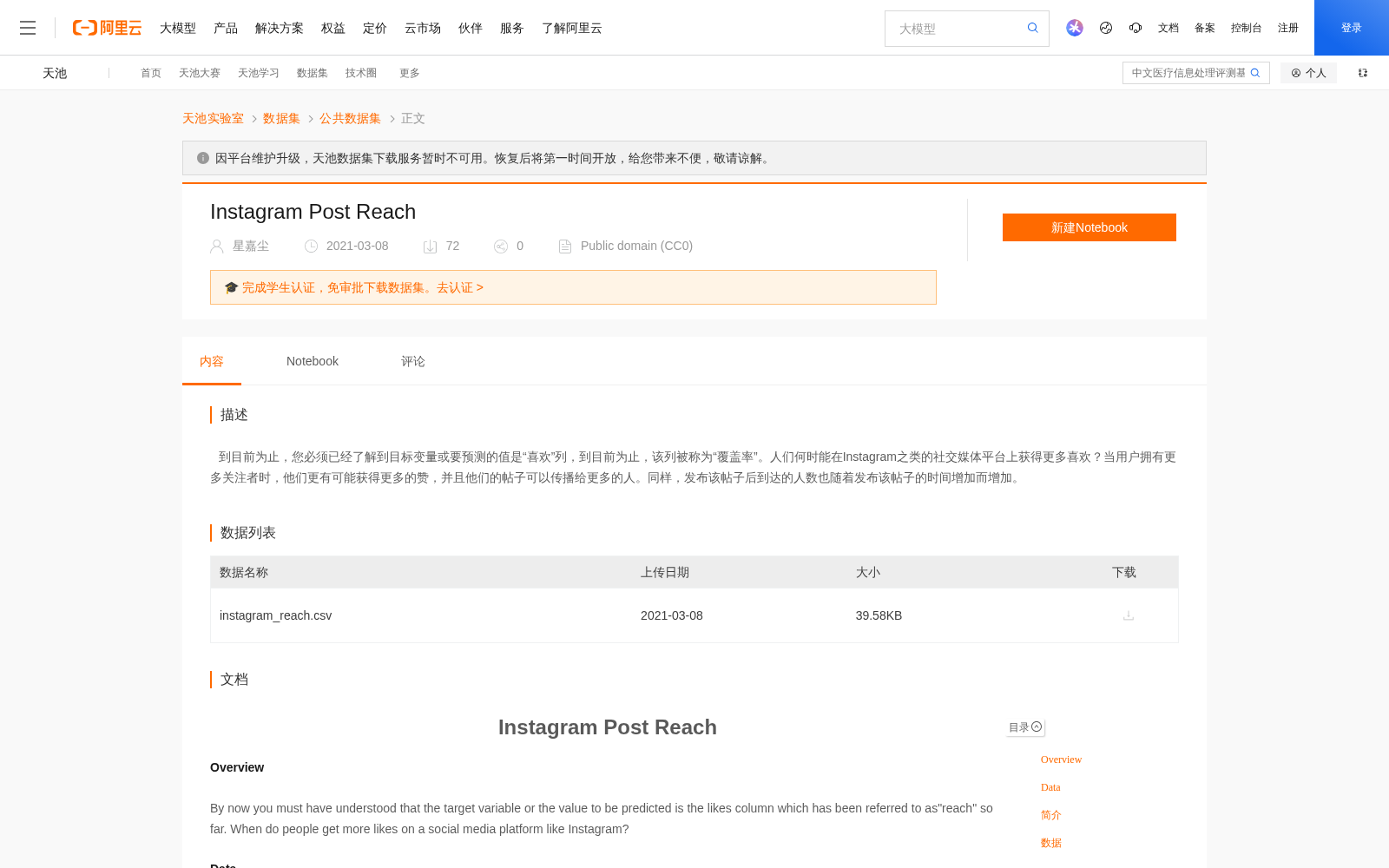The image size is (1389, 868).
Task: Open 定价 menu
Action: (375, 28)
